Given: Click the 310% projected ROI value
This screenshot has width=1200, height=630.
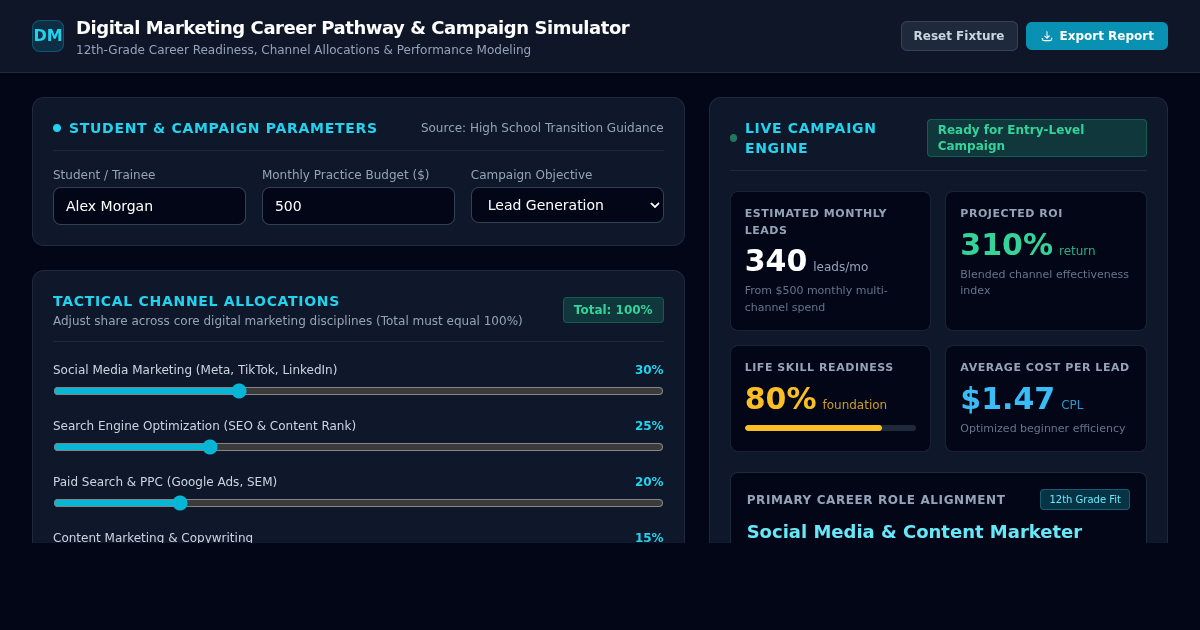Looking at the screenshot, I should pos(1027,246).
